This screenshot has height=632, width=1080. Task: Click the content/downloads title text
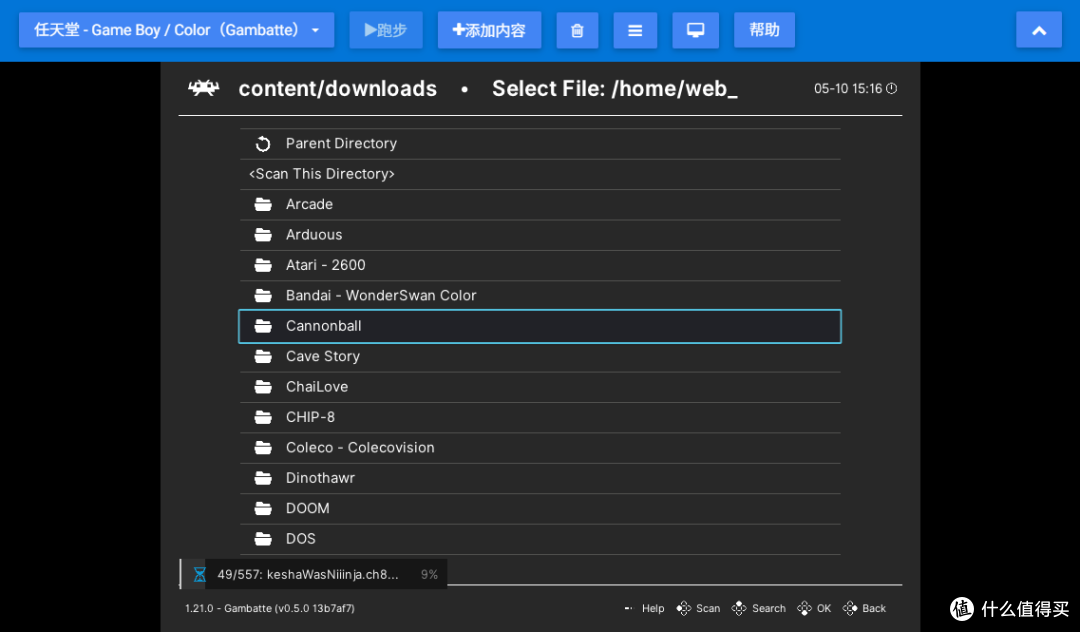click(338, 89)
